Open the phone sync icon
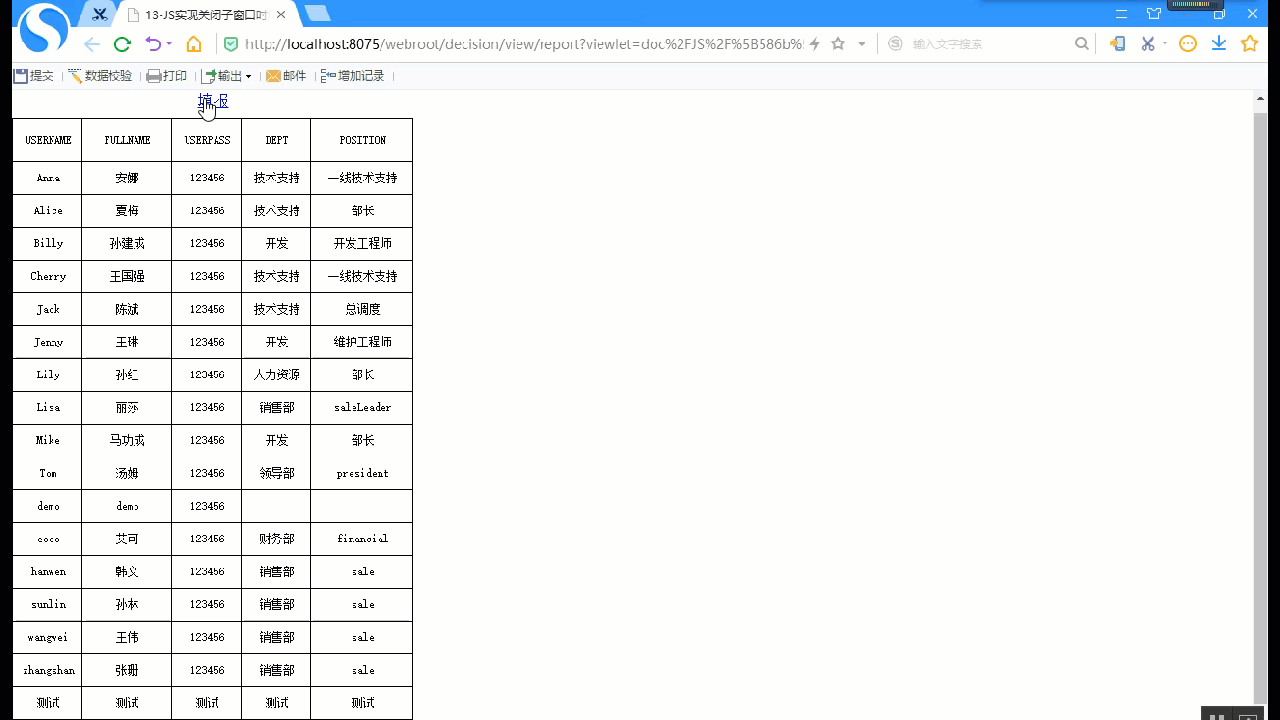 point(1117,44)
